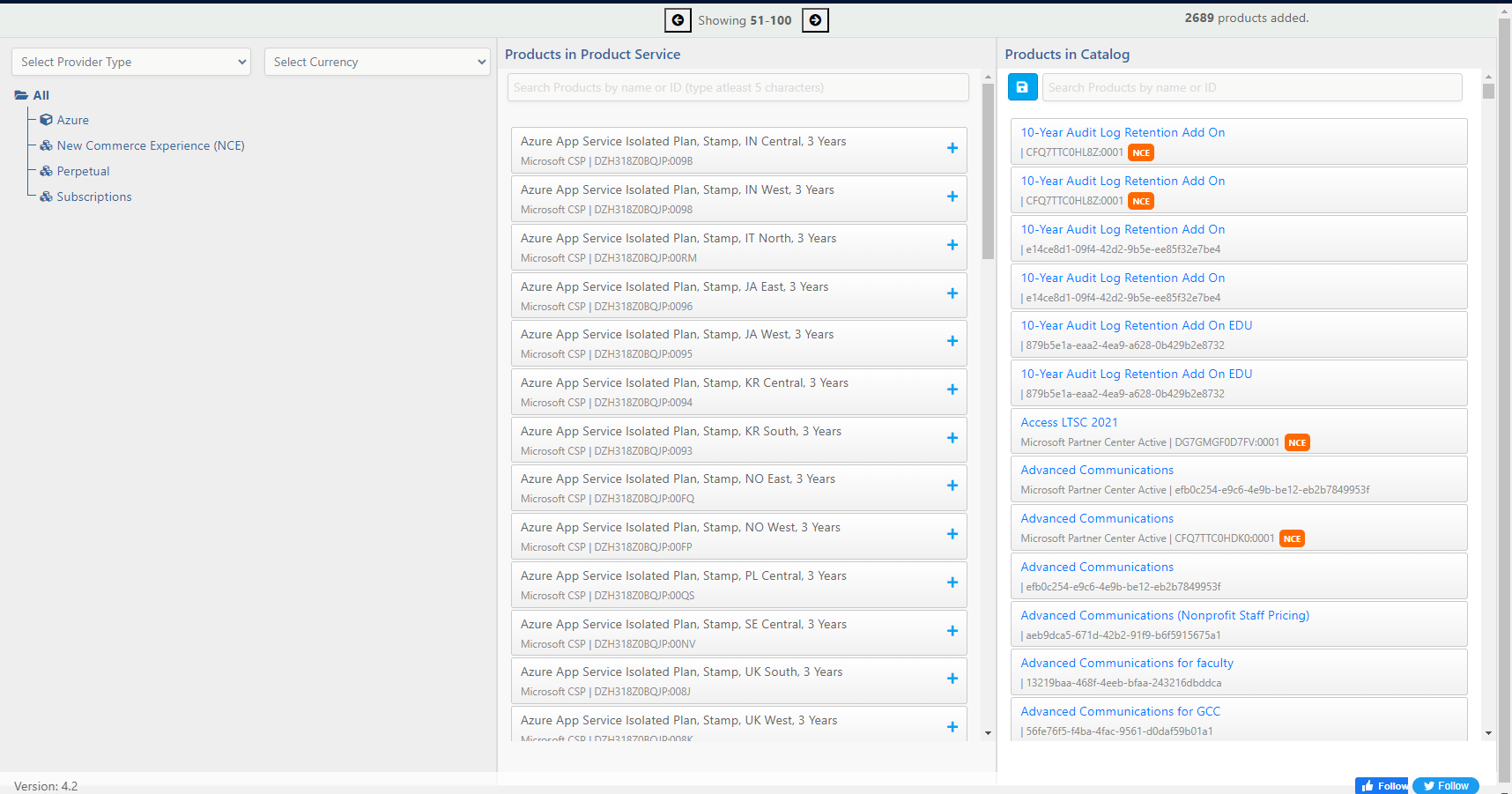This screenshot has height=794, width=1512.
Task: Open the Select Currency dropdown
Action: [377, 62]
